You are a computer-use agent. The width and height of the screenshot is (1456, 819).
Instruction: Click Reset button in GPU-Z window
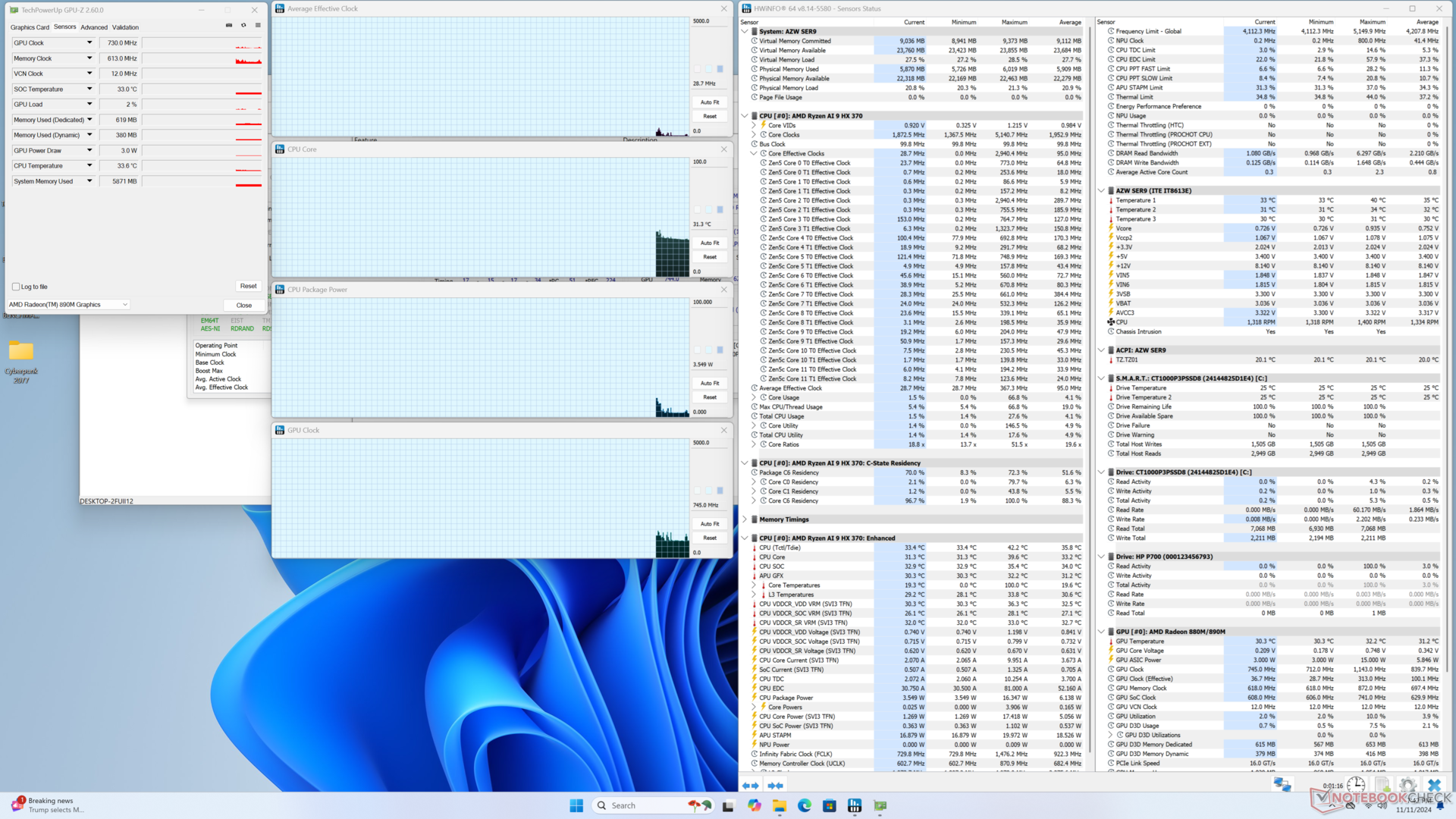[x=248, y=286]
